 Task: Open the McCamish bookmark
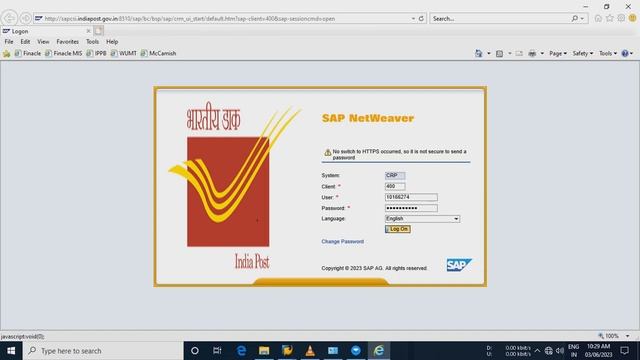point(158,53)
